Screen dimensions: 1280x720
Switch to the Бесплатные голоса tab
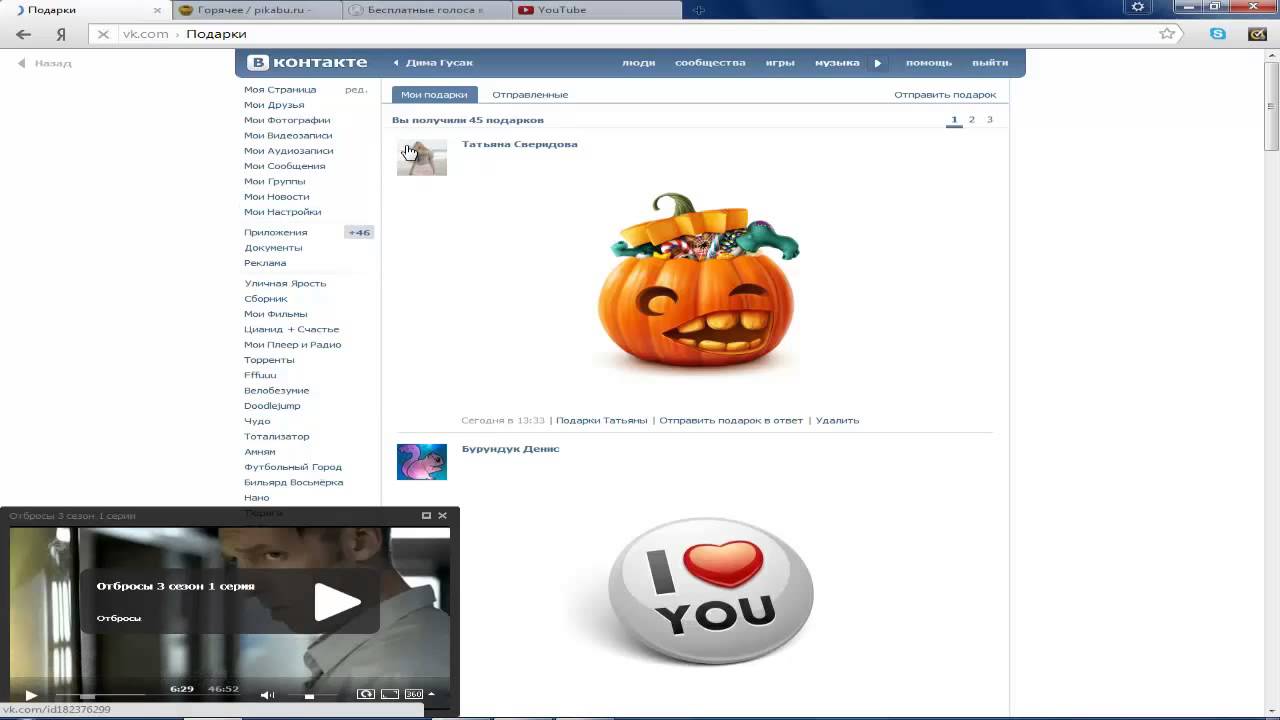pyautogui.click(x=427, y=10)
